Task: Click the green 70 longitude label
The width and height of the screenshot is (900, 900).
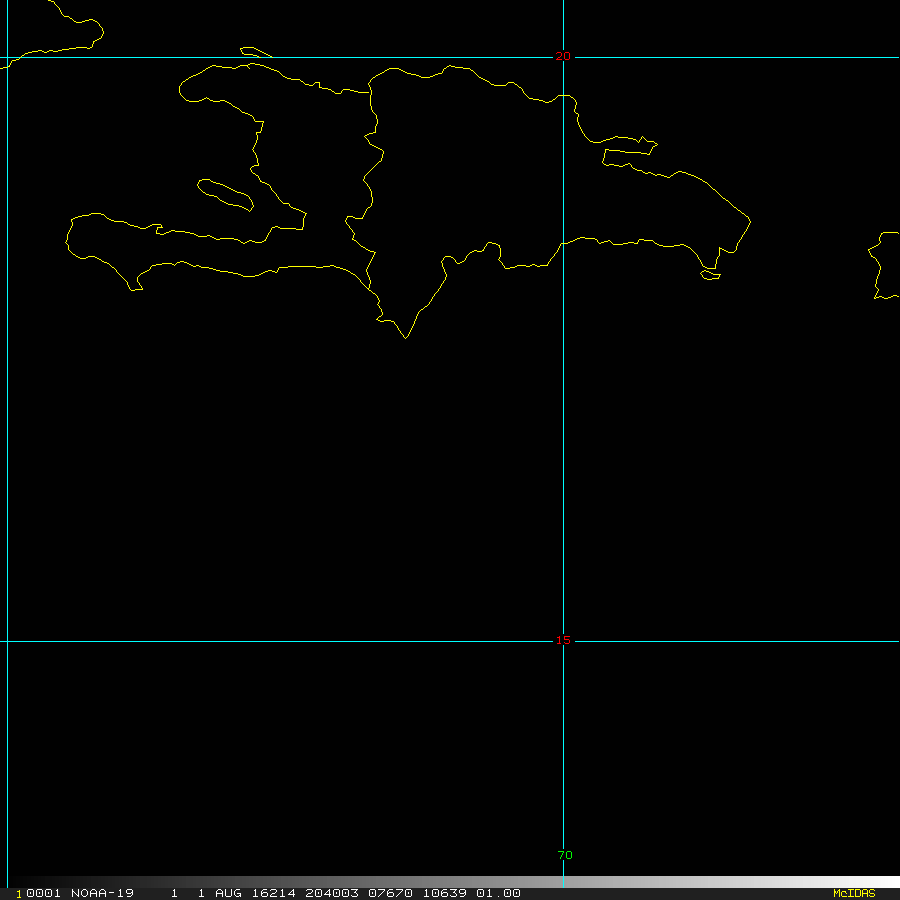Action: (x=565, y=855)
